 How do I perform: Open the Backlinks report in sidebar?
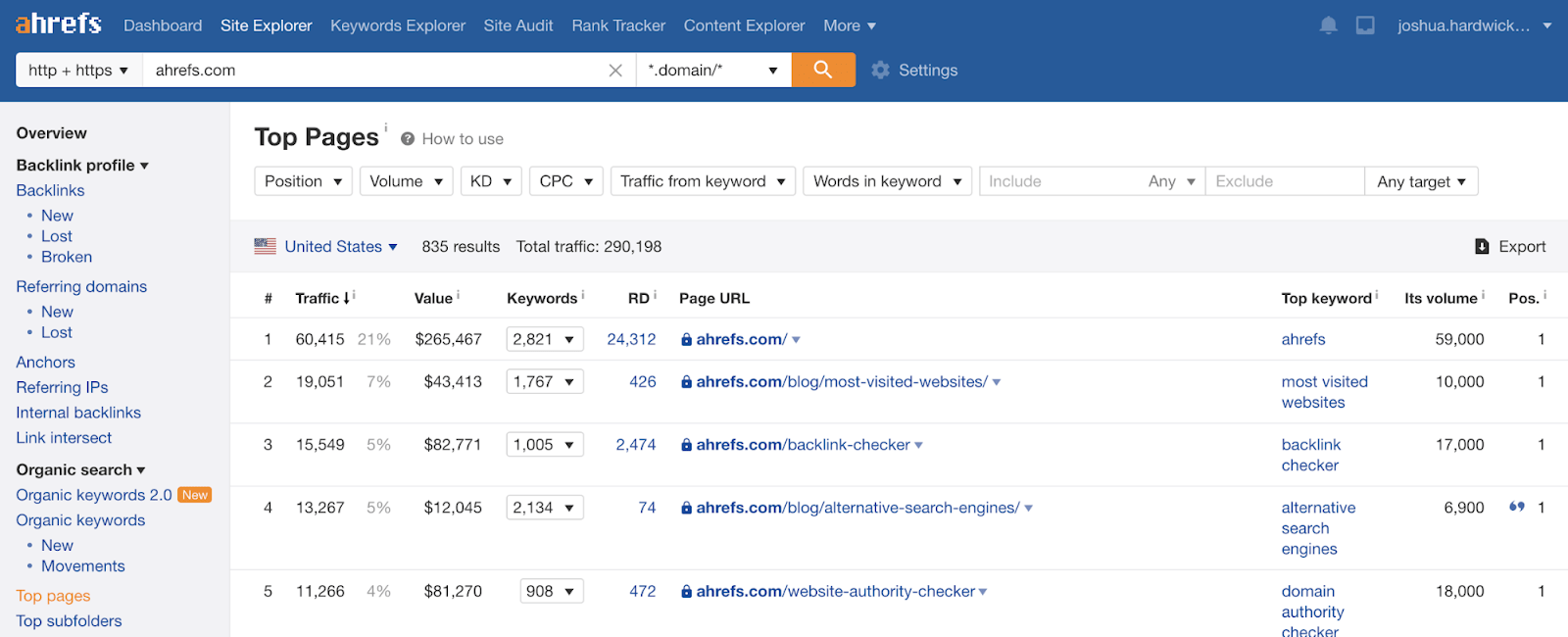[50, 190]
